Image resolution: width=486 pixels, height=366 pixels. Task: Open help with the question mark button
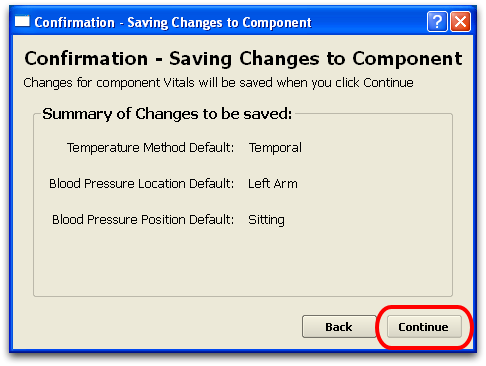(x=437, y=22)
